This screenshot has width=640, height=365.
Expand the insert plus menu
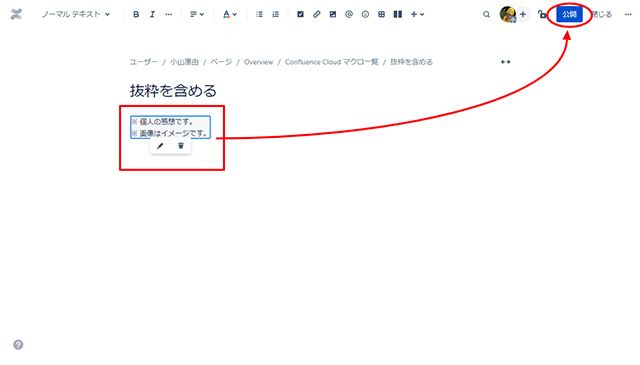pyautogui.click(x=418, y=14)
